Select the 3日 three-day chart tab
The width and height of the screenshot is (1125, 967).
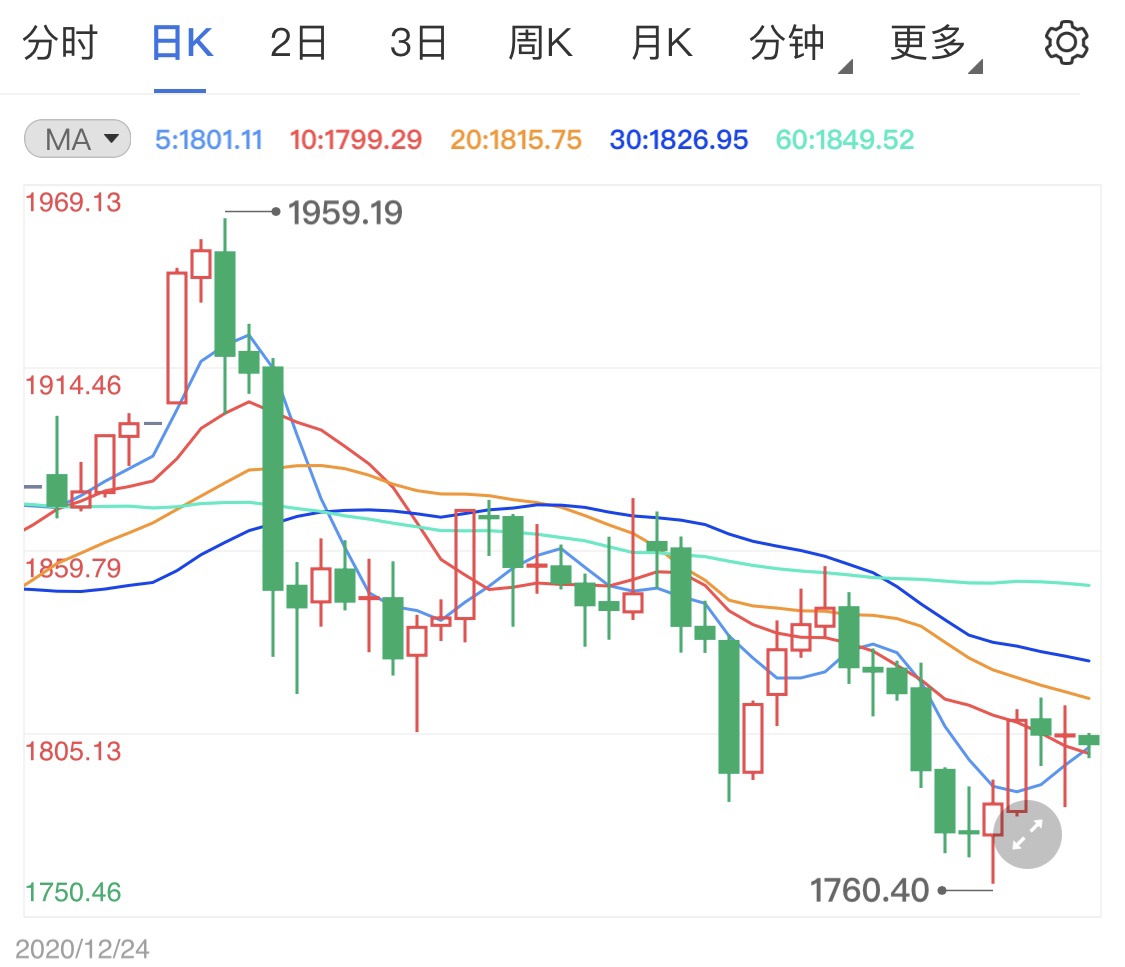[419, 42]
